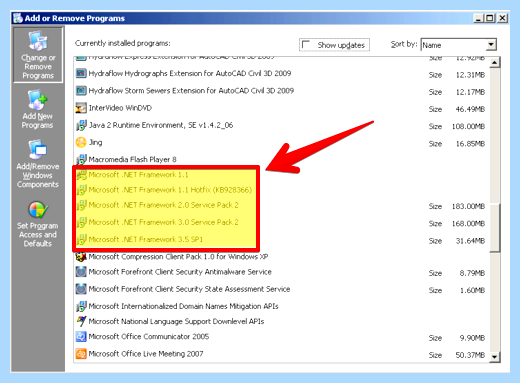Open the Sort by Name dropdown

491,45
